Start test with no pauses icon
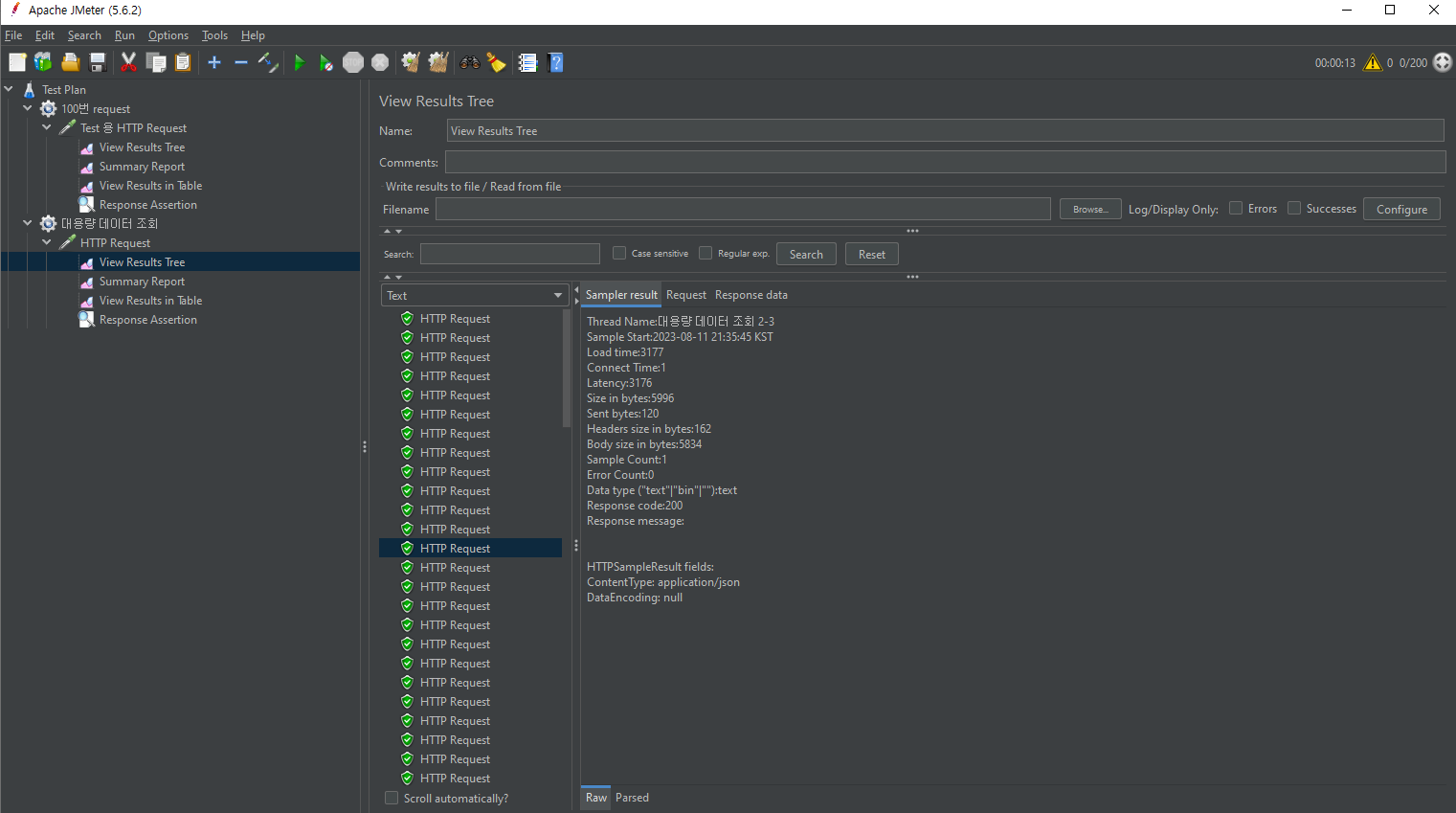1456x813 pixels. 326,62
